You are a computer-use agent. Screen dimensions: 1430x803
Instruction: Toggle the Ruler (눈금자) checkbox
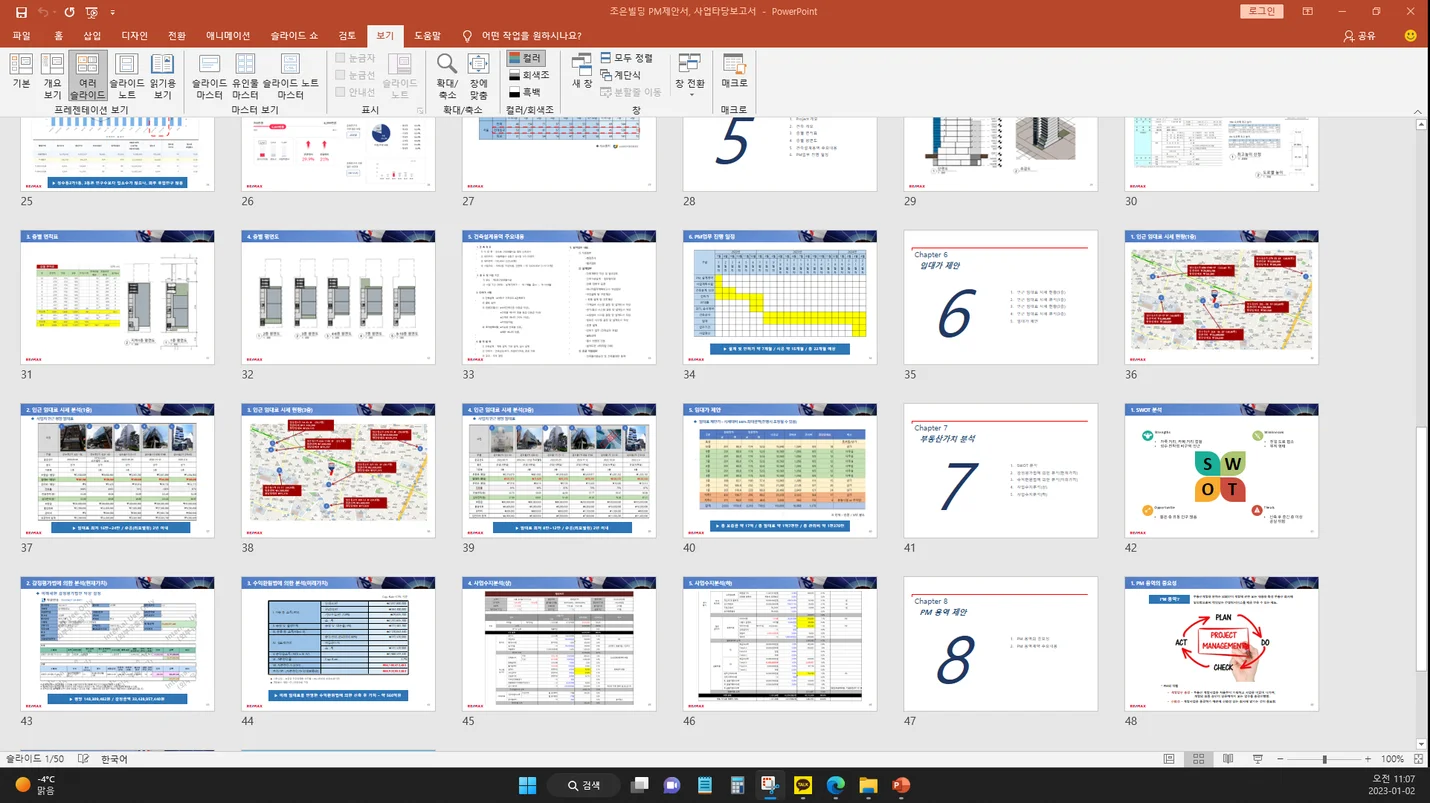coord(356,59)
